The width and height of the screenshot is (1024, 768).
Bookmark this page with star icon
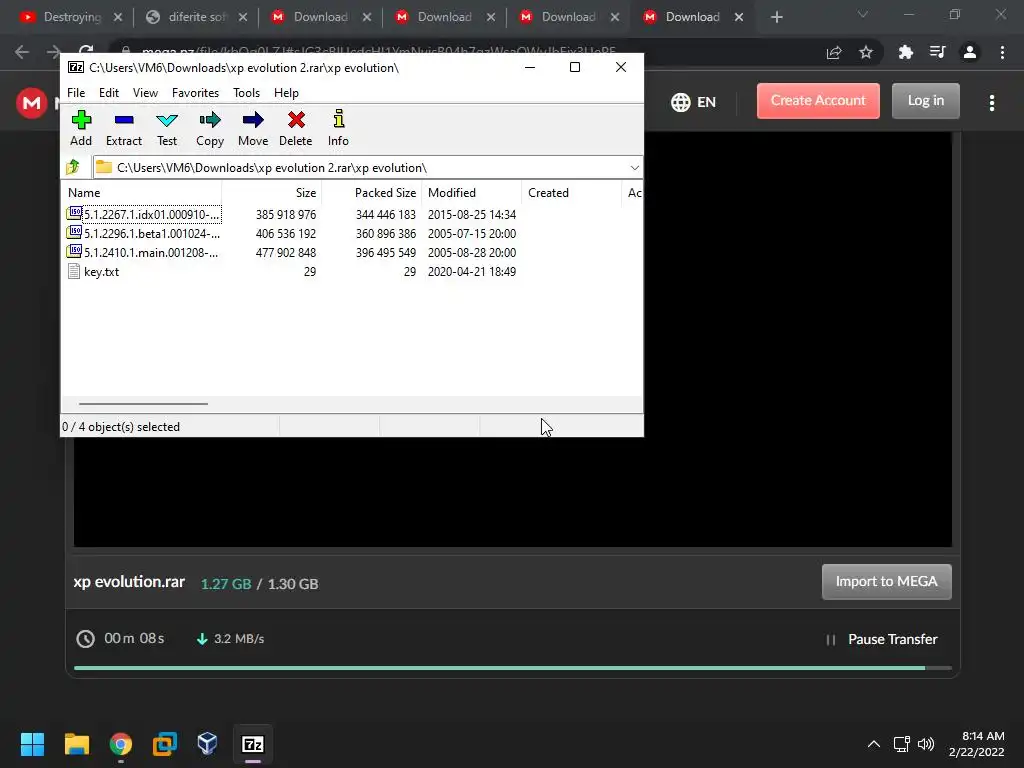866,52
